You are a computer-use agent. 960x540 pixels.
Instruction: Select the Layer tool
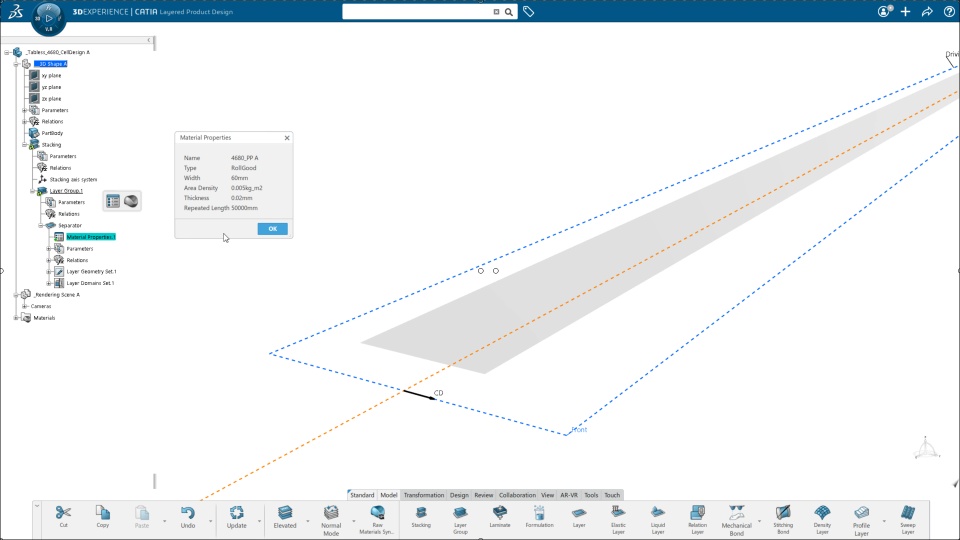pyautogui.click(x=579, y=517)
